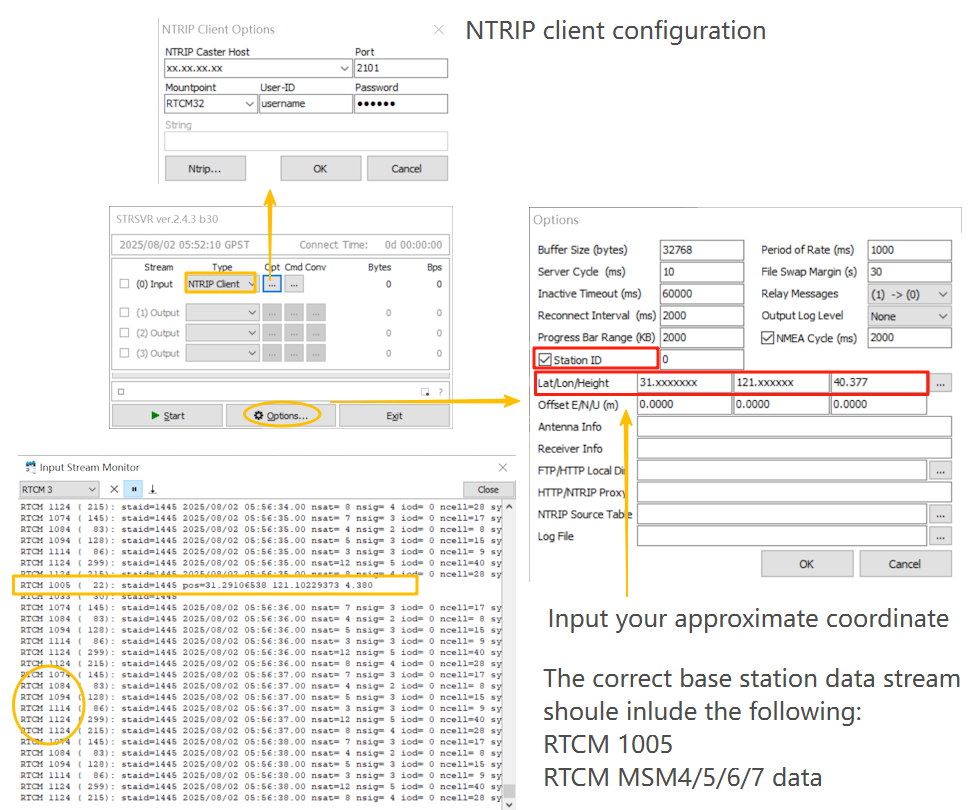This screenshot has width=980, height=810.
Task: Close Input Stream Monitor via title X
Action: point(503,468)
